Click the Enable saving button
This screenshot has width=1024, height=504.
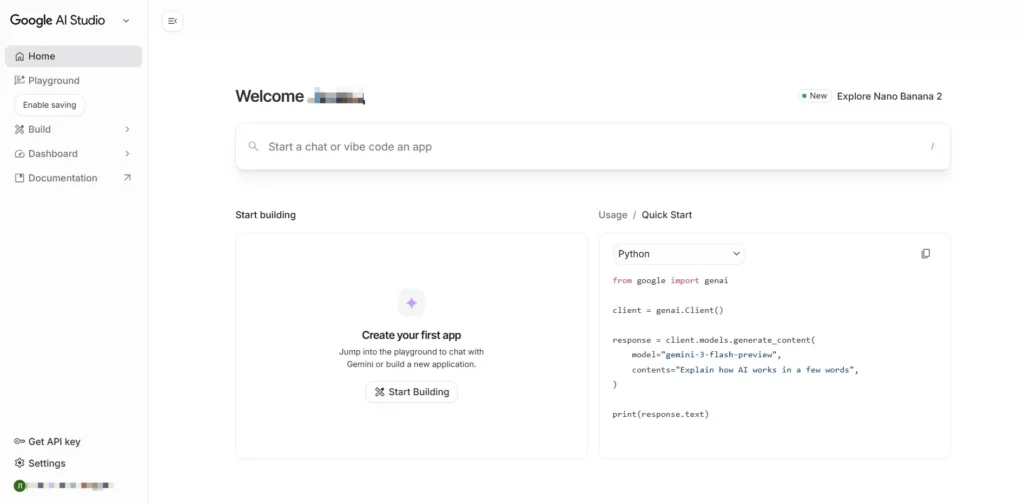[50, 104]
